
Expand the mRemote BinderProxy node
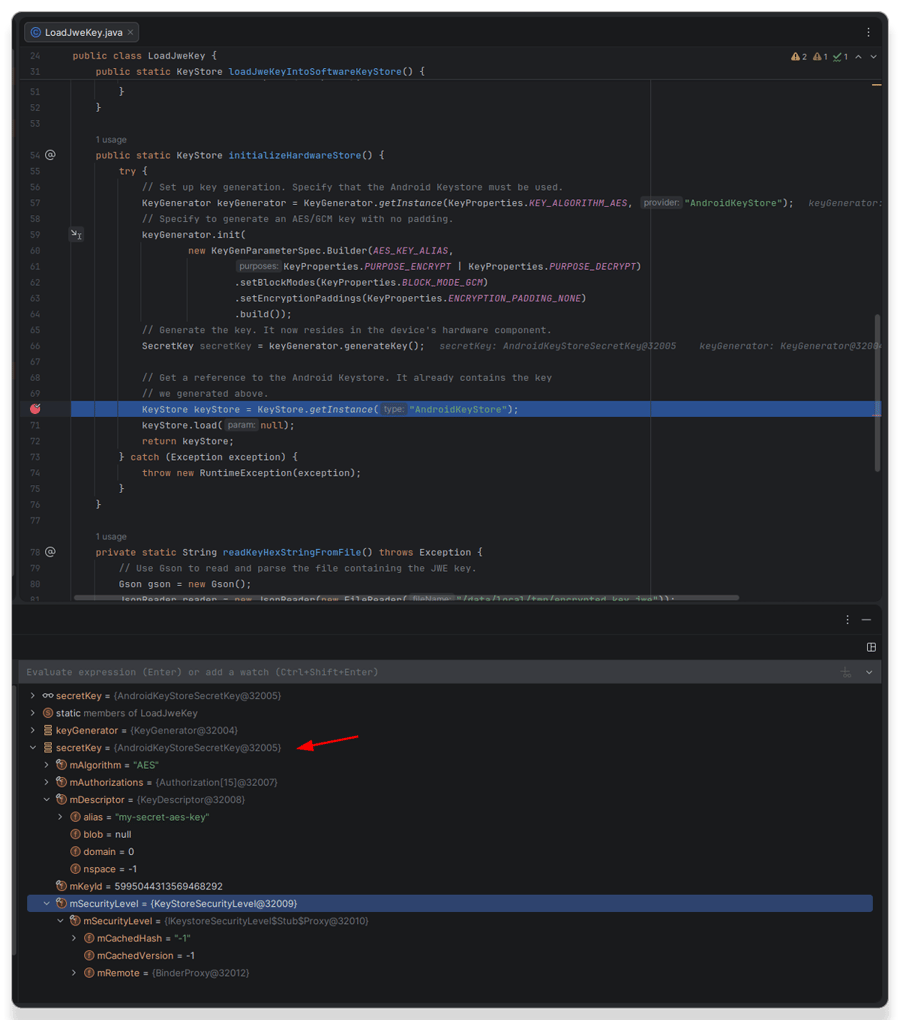click(x=74, y=972)
